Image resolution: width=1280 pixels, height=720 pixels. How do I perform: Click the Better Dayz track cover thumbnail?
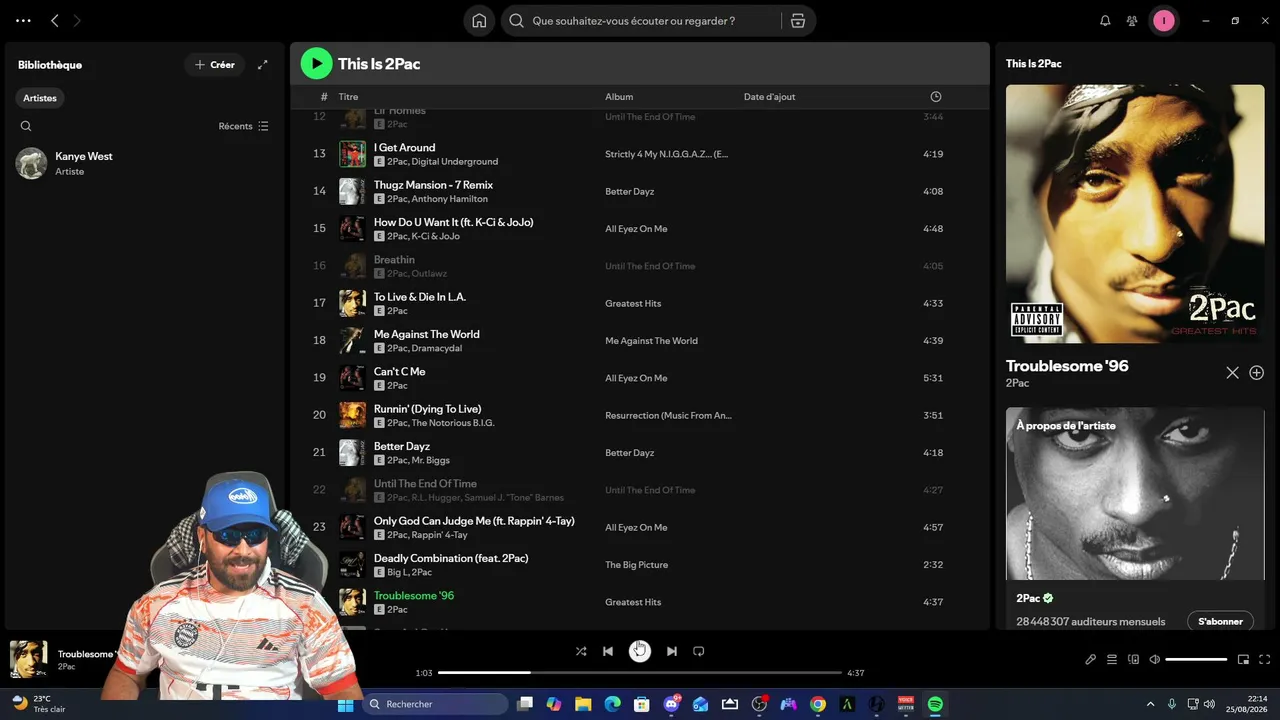tap(352, 453)
